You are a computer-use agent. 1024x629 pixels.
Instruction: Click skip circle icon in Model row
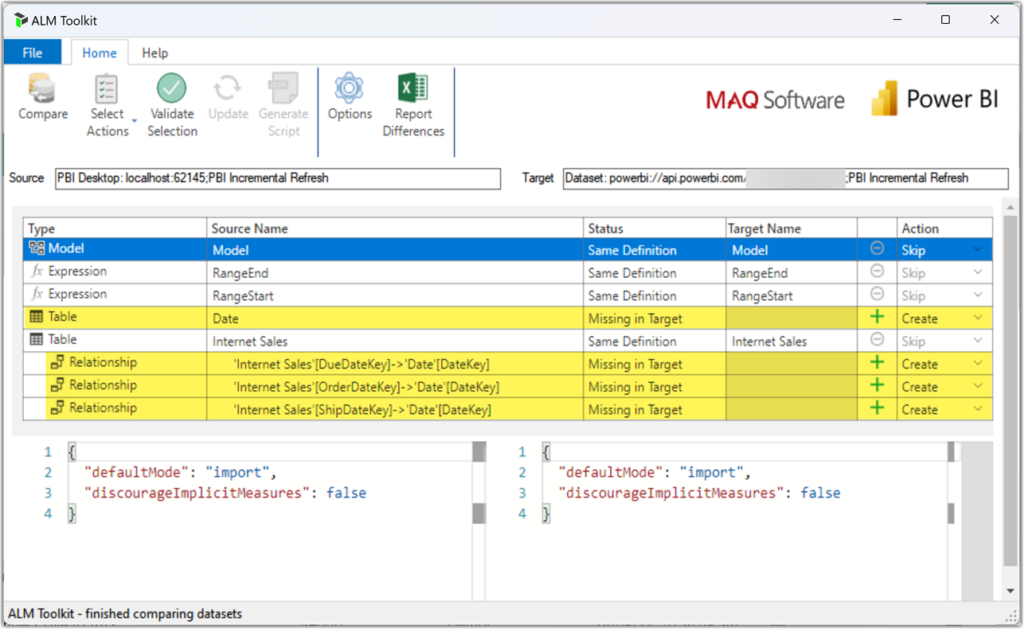coord(877,248)
